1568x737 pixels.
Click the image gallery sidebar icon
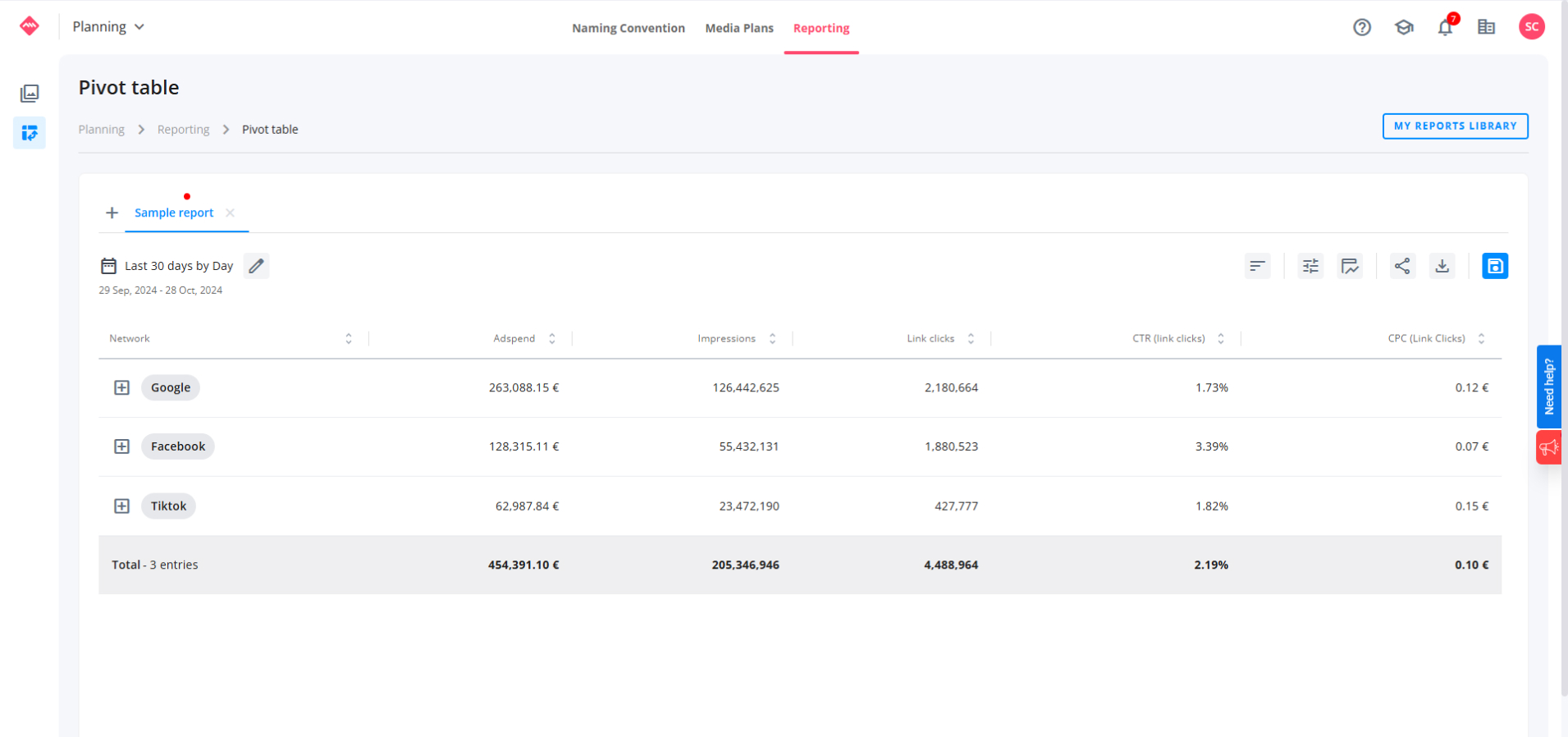tap(30, 94)
